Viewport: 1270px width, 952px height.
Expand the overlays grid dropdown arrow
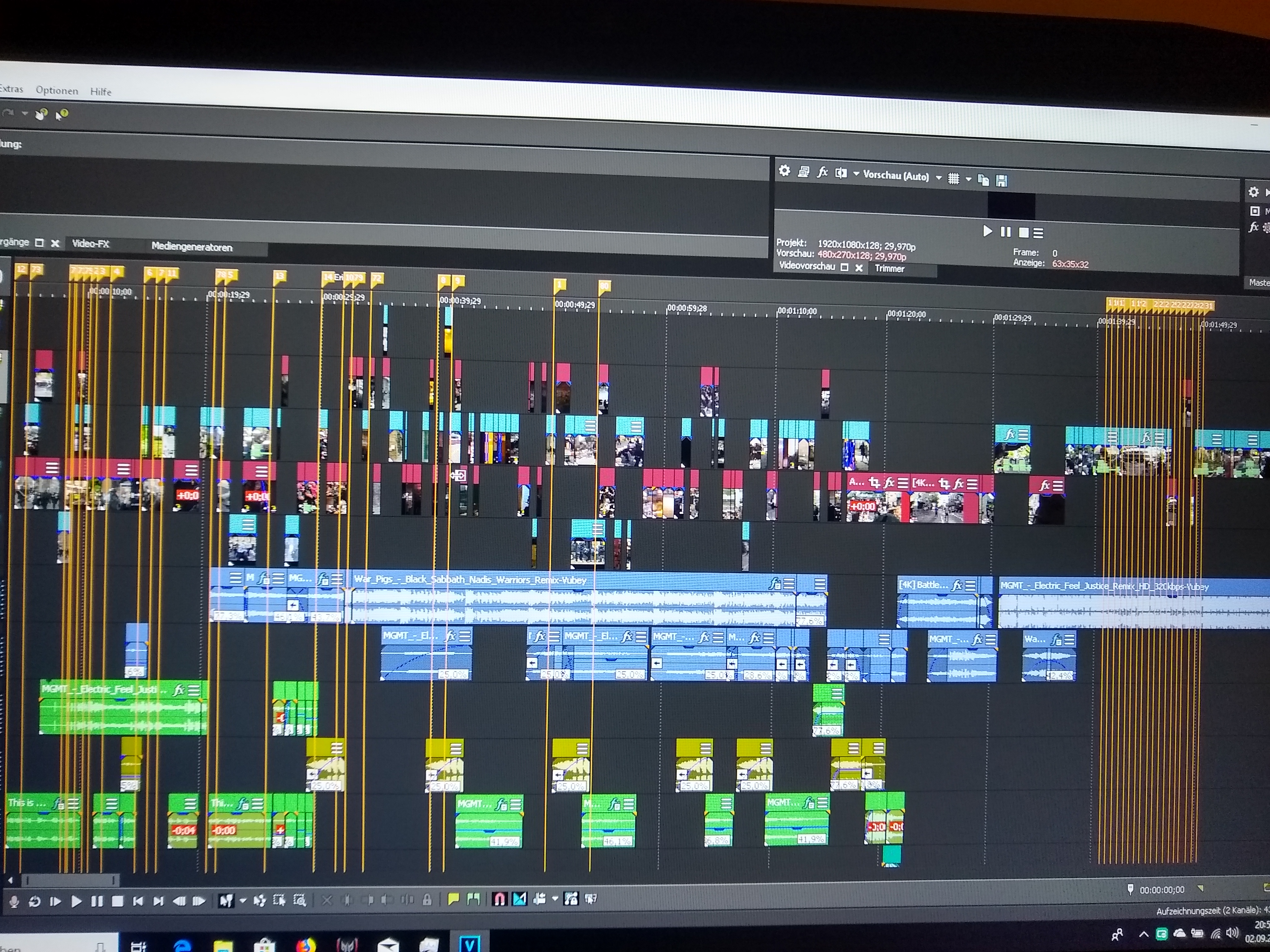click(x=969, y=179)
